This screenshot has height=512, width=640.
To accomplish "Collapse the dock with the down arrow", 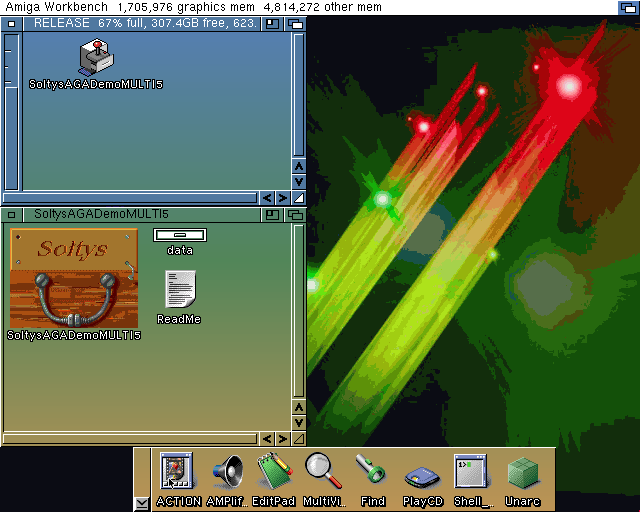I will pyautogui.click(x=142, y=503).
